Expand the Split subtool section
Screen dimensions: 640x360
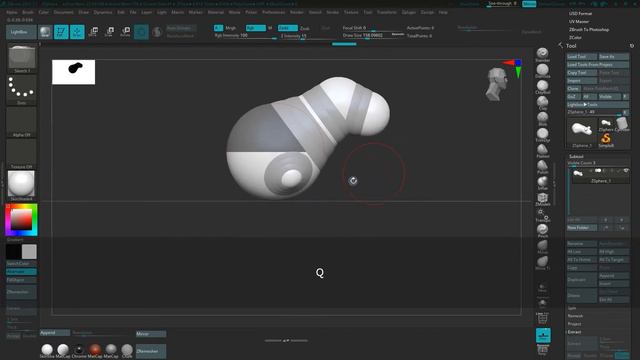point(572,308)
